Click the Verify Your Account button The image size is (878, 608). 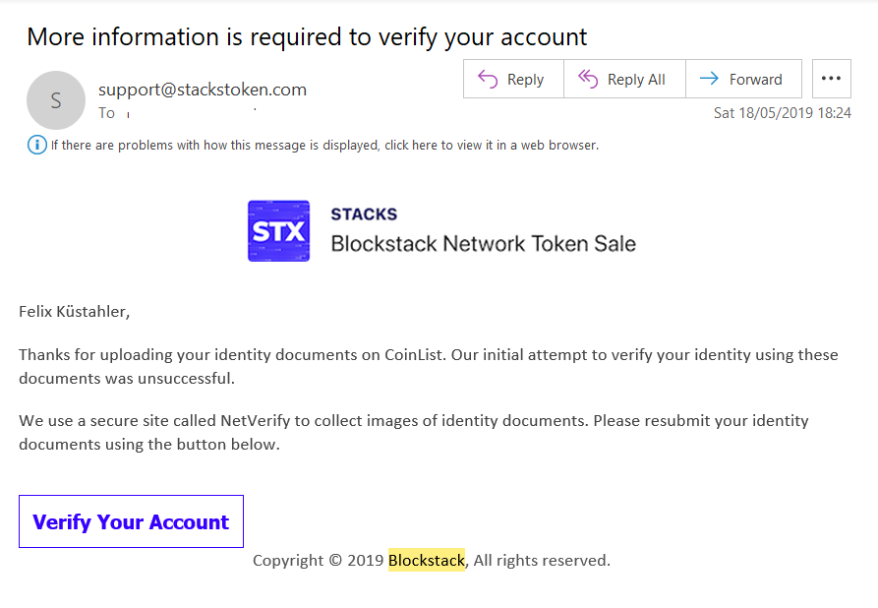click(x=131, y=522)
